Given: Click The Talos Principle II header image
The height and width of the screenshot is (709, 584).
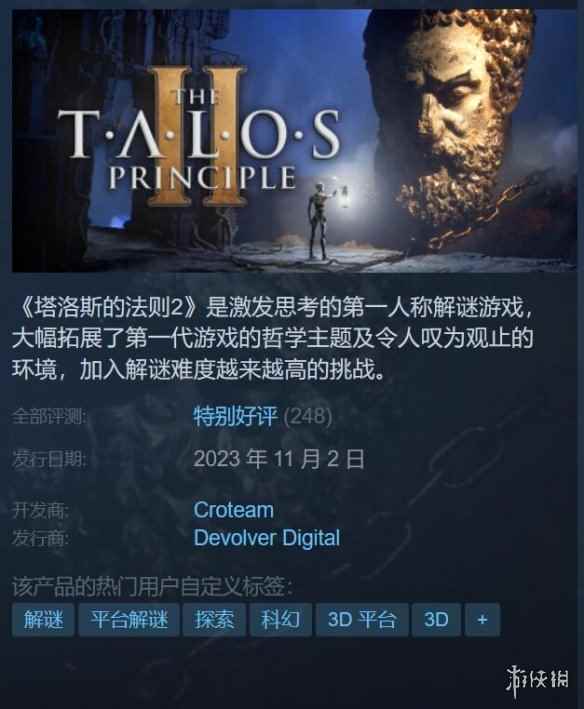Looking at the screenshot, I should click(294, 141).
